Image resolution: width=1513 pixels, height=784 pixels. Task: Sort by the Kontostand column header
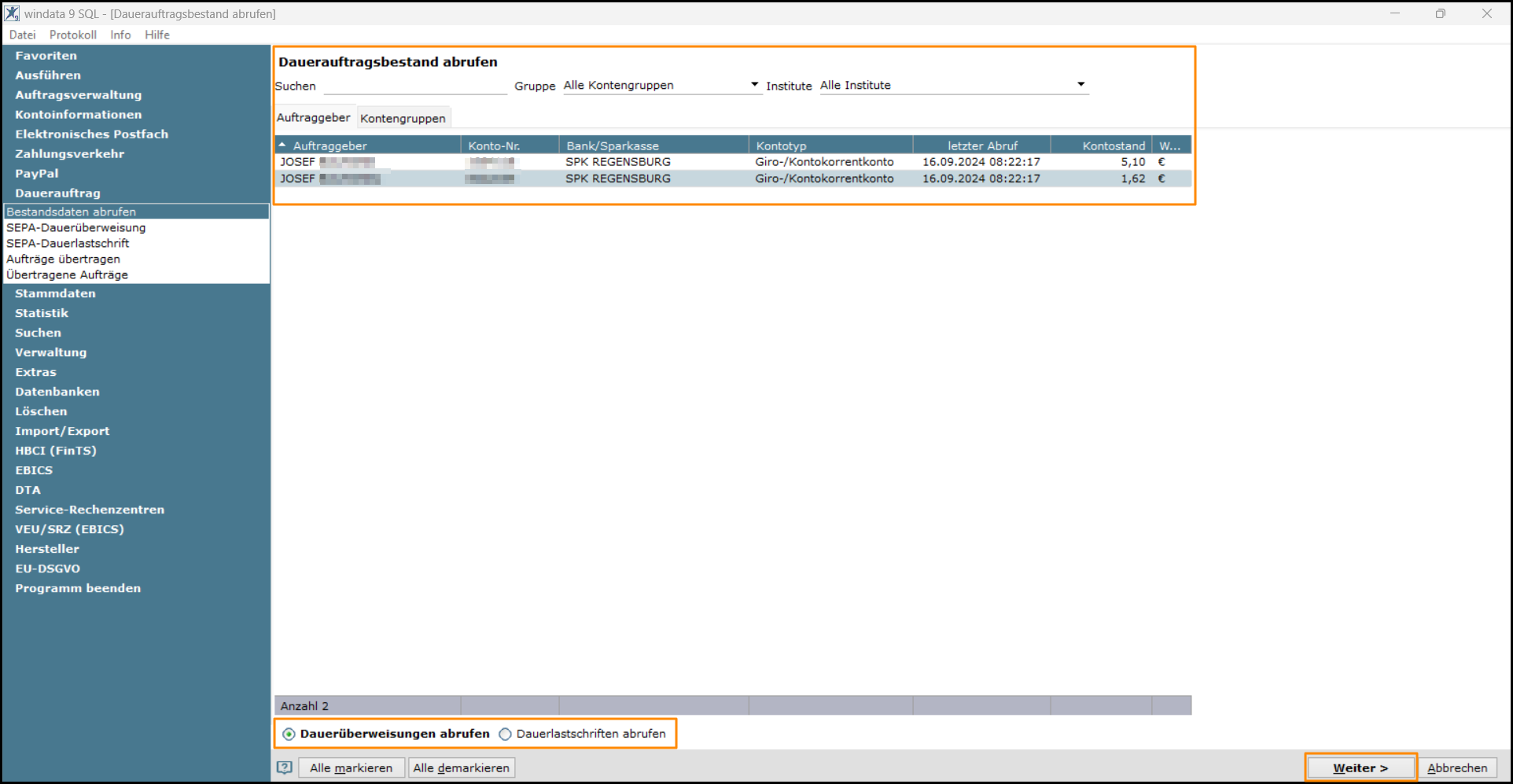1101,145
